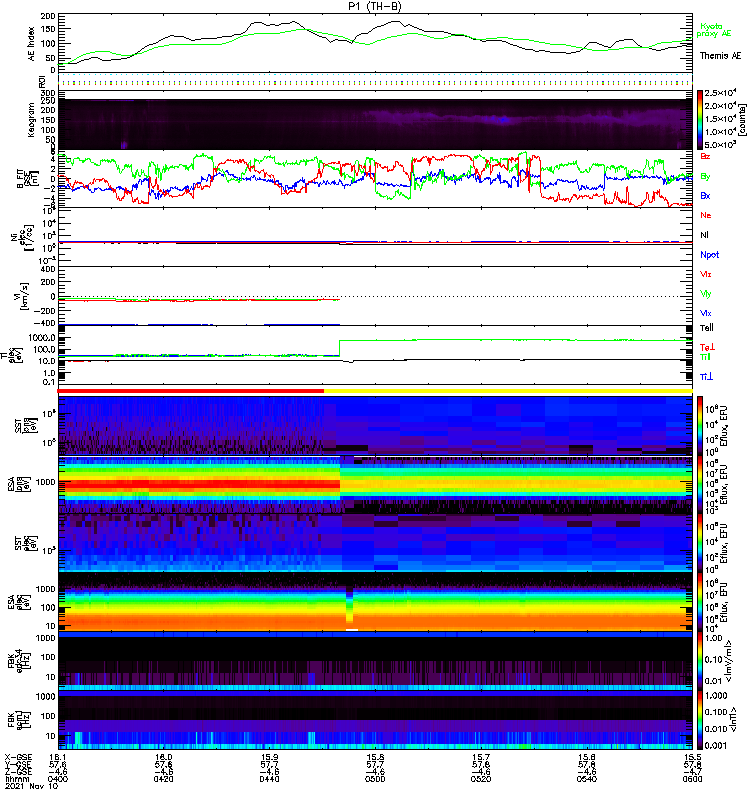The height and width of the screenshot is (800, 750).
Task: Click the green "Viy" velocity legend label
Action: [x=706, y=294]
